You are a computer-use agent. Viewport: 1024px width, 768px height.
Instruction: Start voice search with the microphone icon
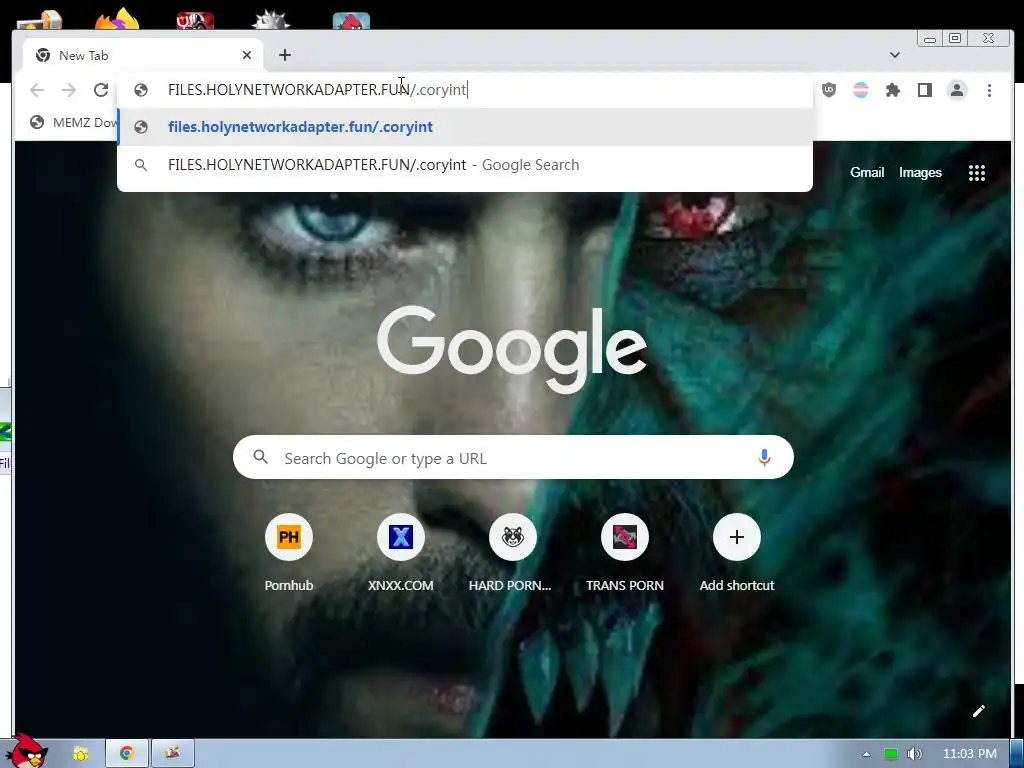pyautogui.click(x=764, y=458)
